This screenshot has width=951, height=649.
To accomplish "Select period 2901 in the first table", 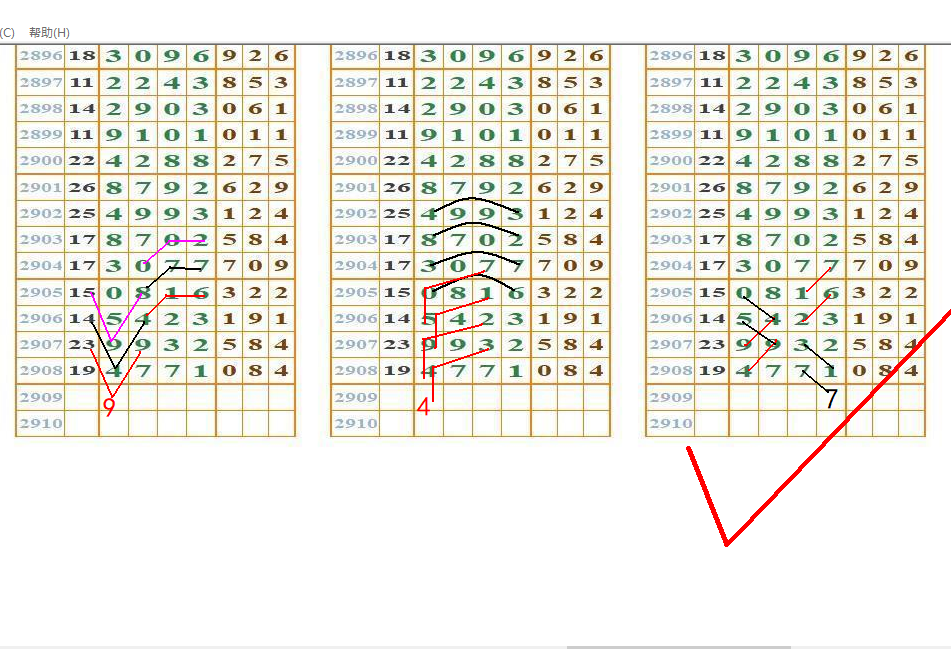I will click(x=41, y=187).
